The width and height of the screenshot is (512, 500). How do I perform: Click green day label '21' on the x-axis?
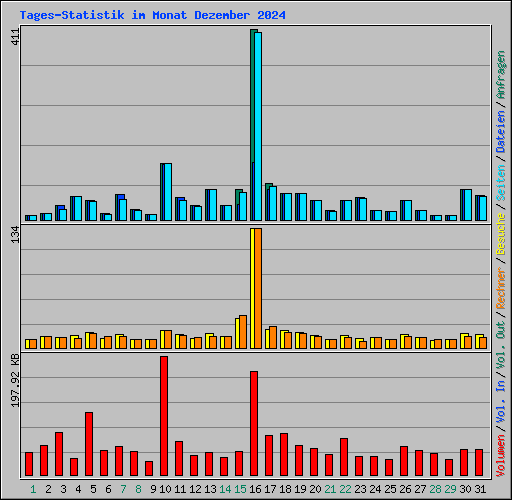(x=330, y=489)
